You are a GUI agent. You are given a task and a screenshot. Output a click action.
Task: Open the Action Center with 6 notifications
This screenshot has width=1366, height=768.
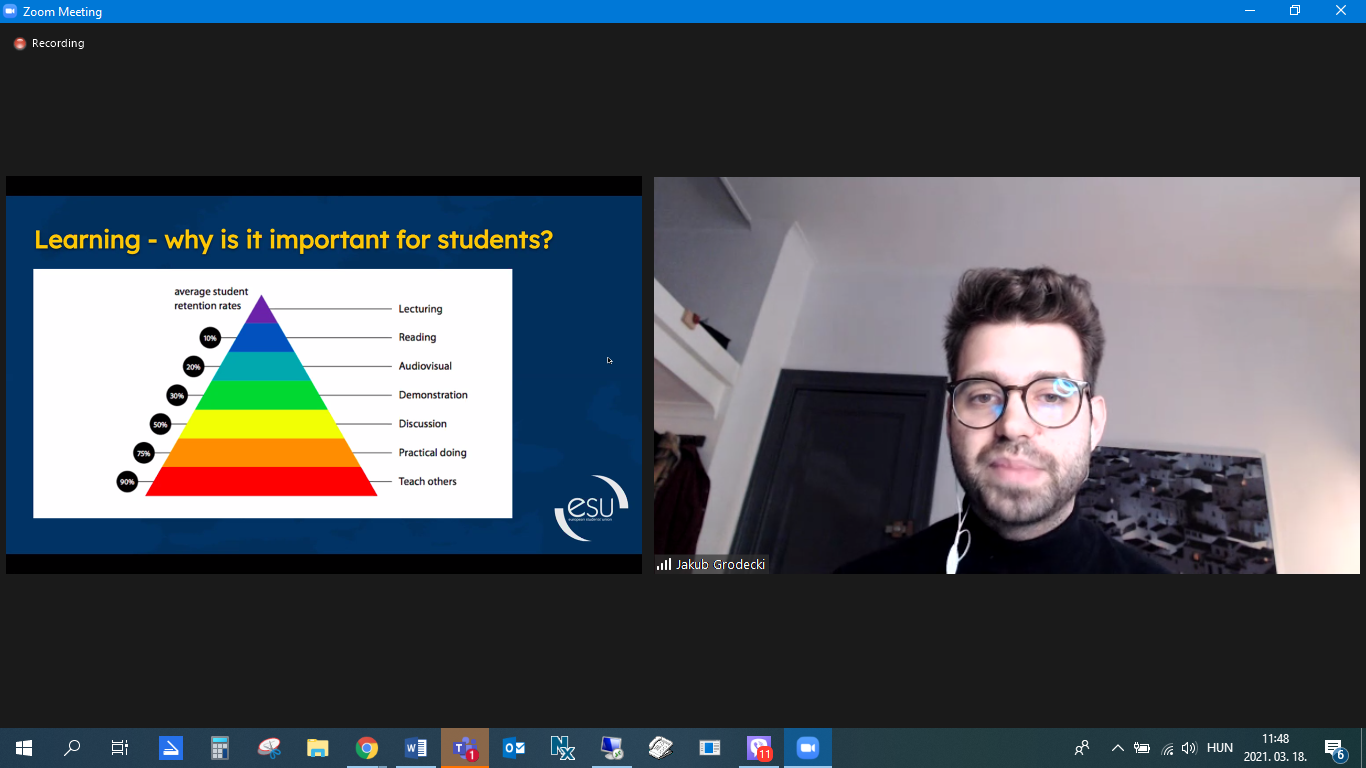click(x=1333, y=748)
